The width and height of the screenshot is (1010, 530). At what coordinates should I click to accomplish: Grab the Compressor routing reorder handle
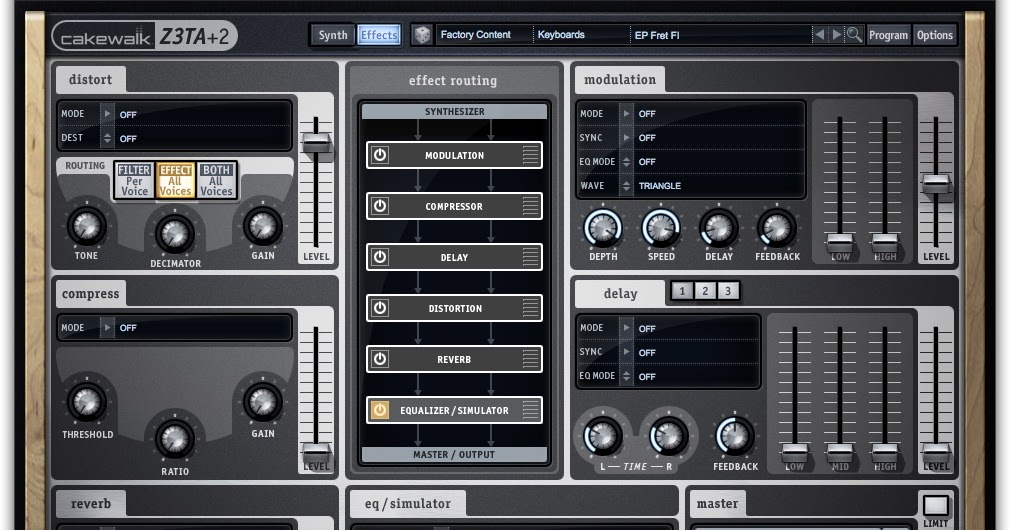point(530,206)
